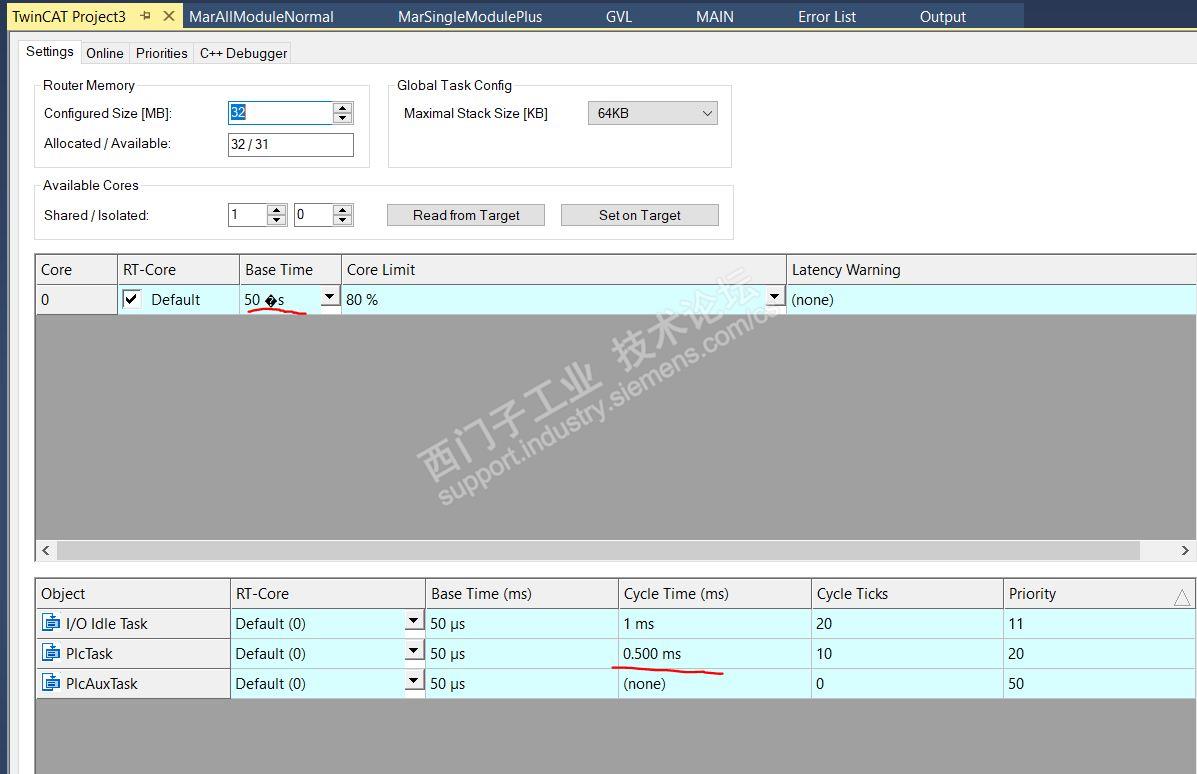The width and height of the screenshot is (1197, 774).
Task: Open the MarSingleModulePlus document tab
Action: pyautogui.click(x=469, y=16)
